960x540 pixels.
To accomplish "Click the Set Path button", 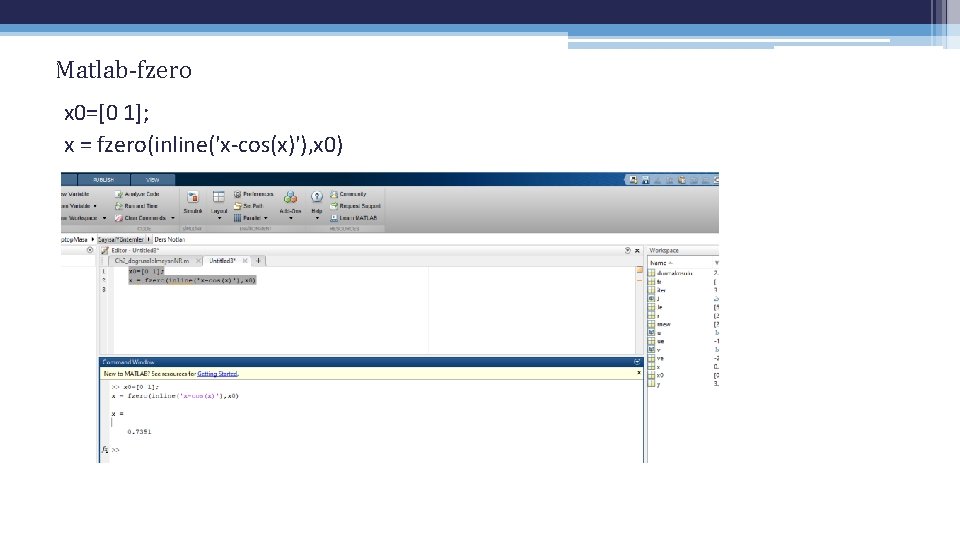I will coord(248,206).
